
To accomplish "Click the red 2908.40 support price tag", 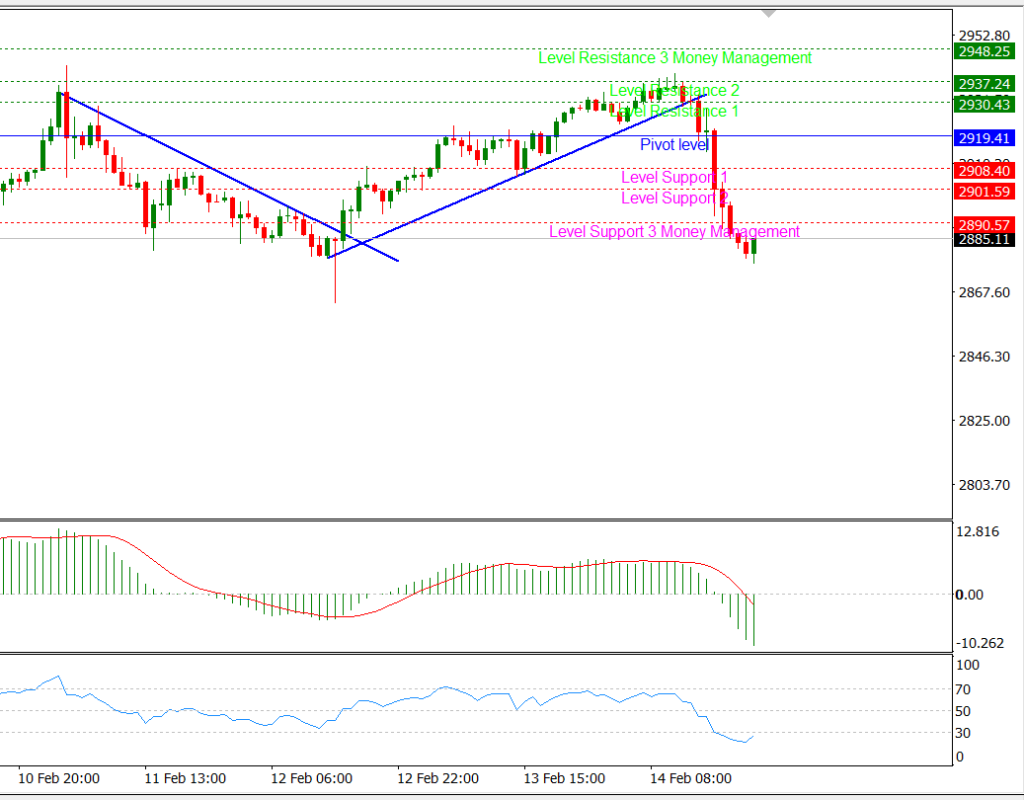I will [985, 171].
